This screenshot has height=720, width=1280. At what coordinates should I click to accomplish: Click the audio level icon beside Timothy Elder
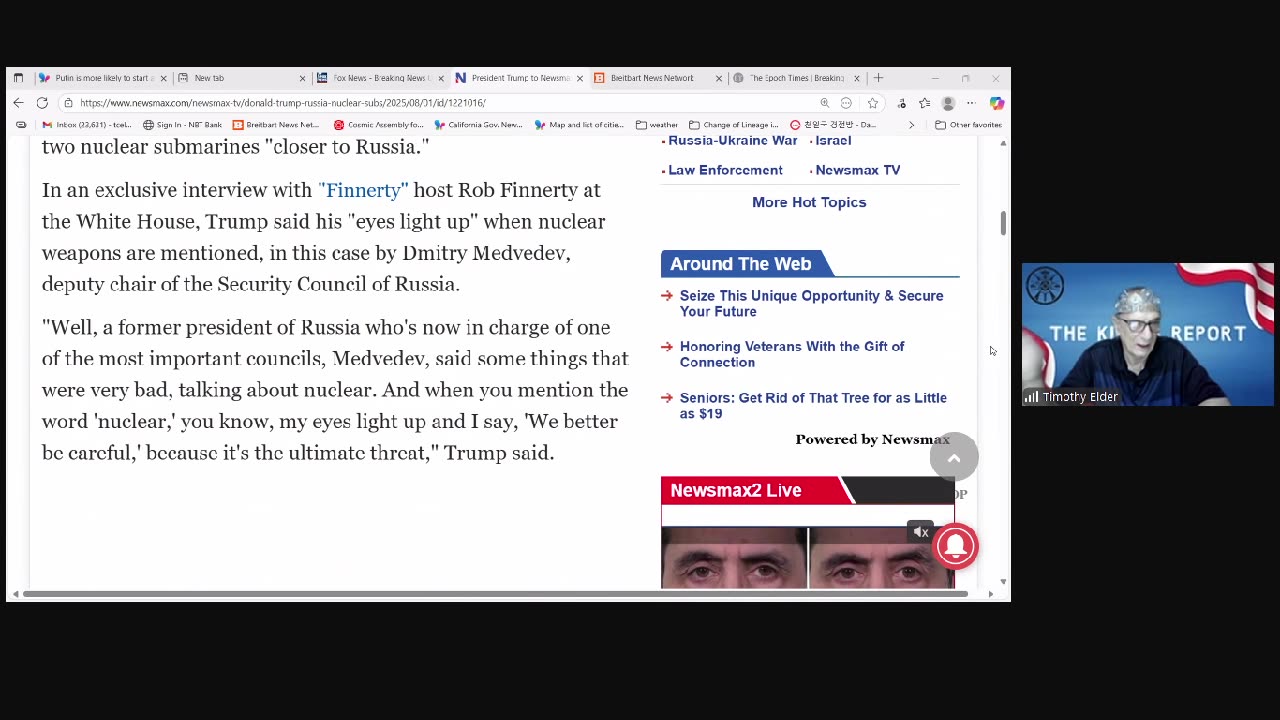[x=1031, y=397]
